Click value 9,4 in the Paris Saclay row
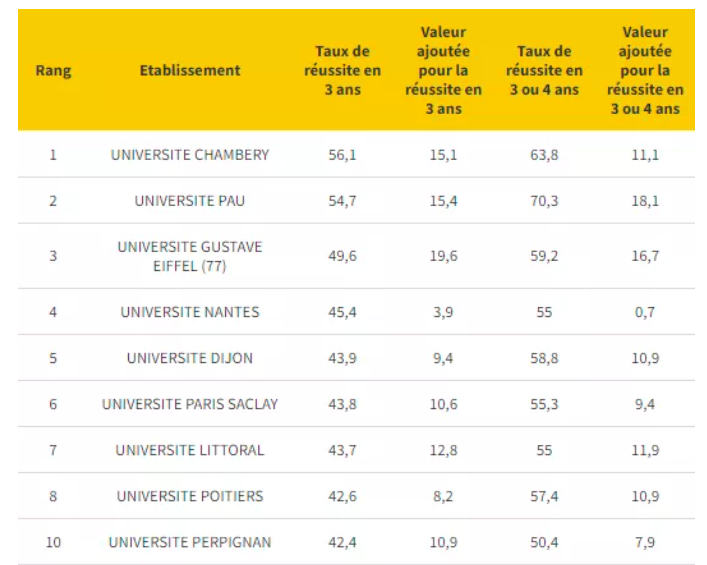The image size is (707, 565). 645,404
